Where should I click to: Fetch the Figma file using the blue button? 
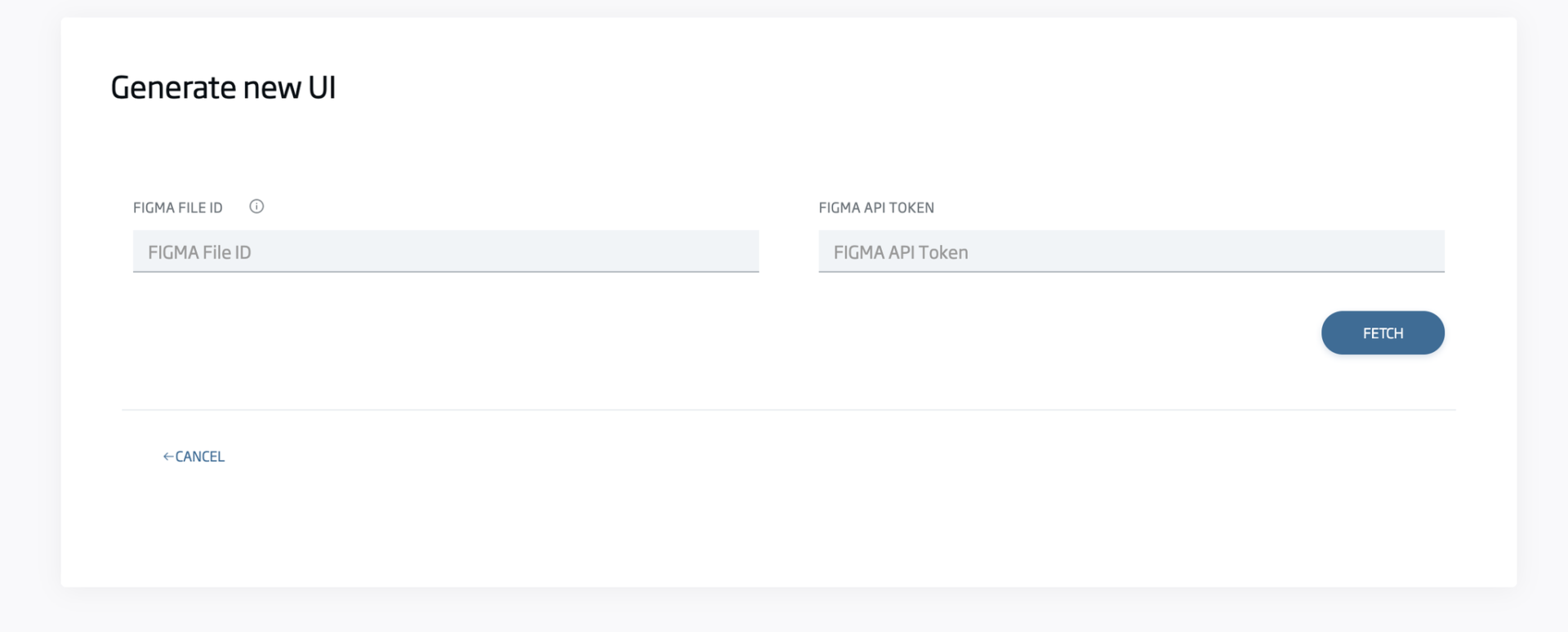(x=1382, y=333)
